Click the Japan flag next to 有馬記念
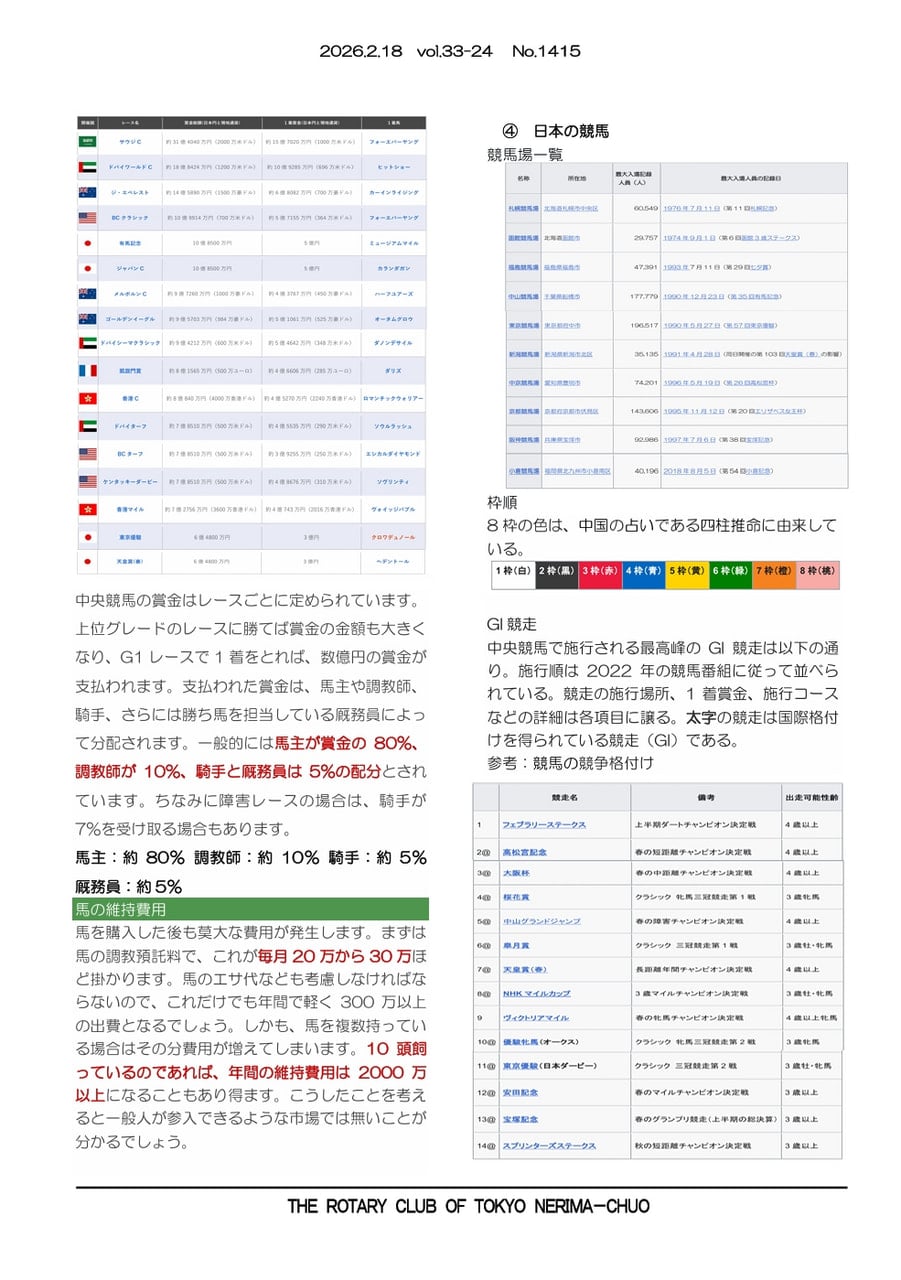Viewport: 901px width, 1280px height. pyautogui.click(x=88, y=243)
